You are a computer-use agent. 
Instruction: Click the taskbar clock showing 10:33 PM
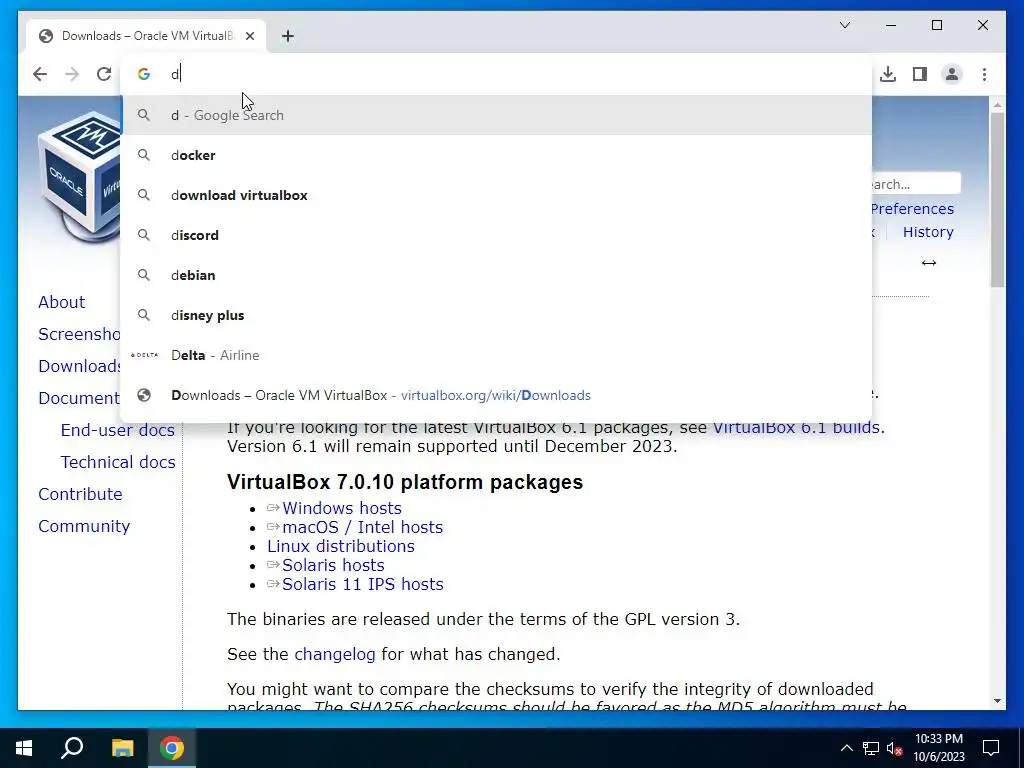tap(938, 748)
